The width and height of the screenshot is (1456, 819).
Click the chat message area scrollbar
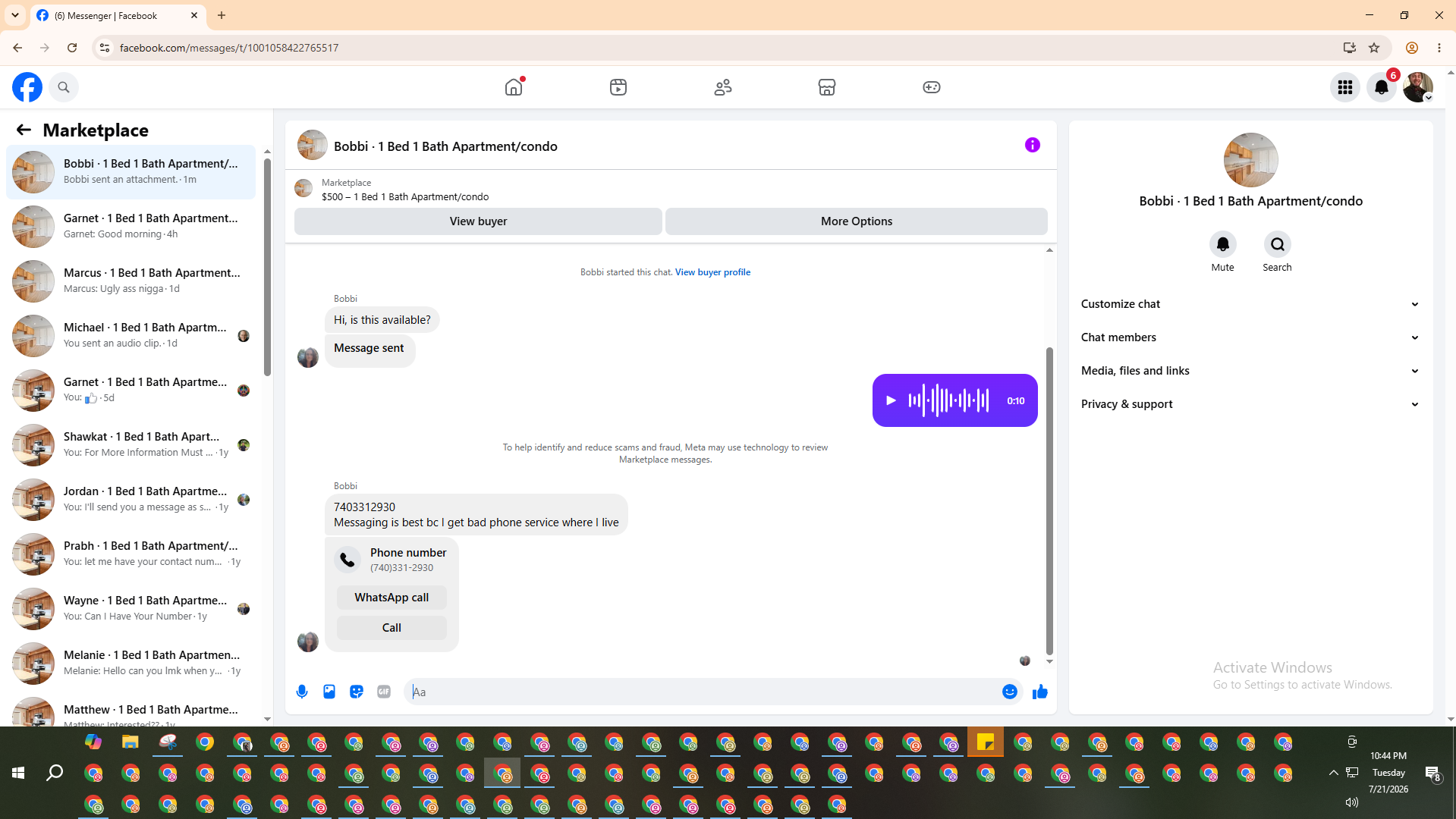point(1049,500)
